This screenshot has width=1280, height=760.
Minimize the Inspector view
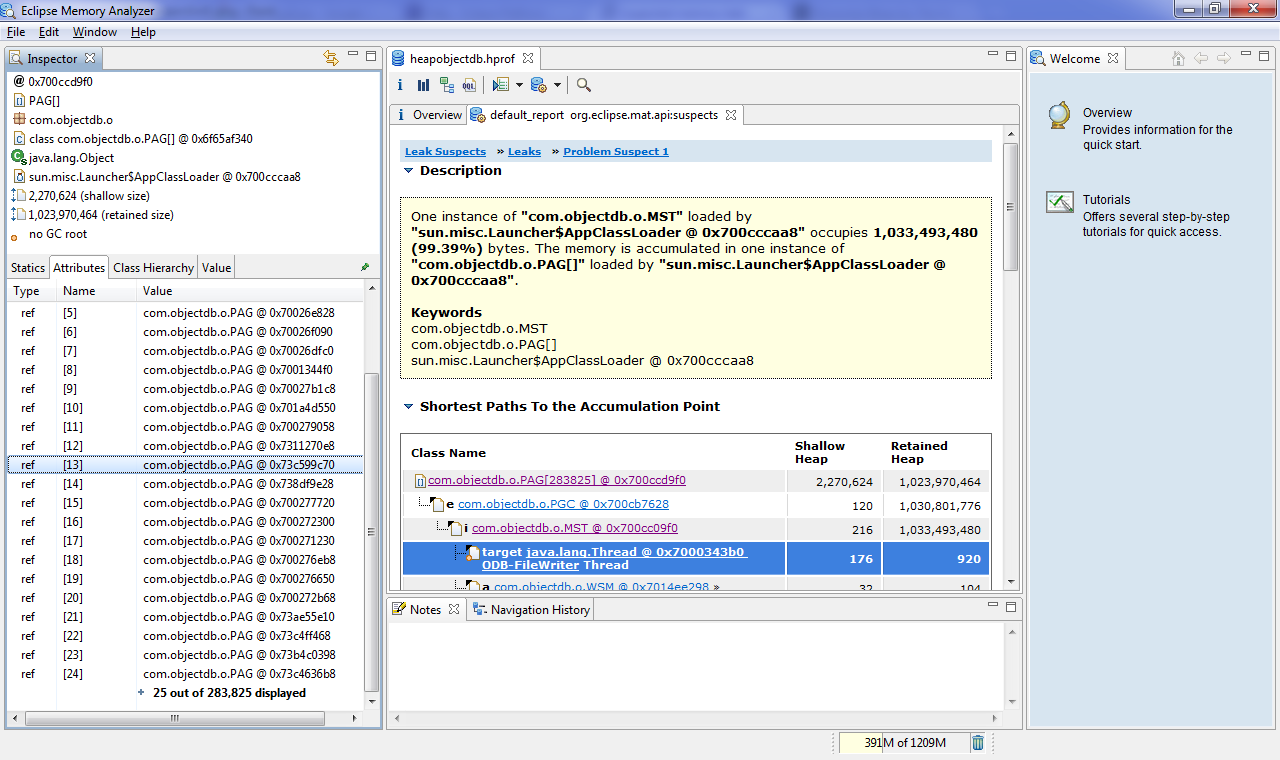tap(353, 55)
